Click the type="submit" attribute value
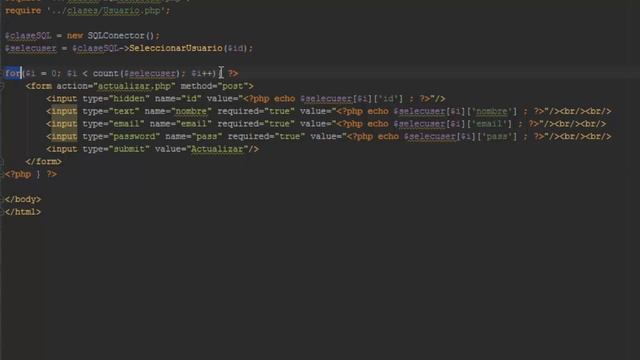The width and height of the screenshot is (640, 360). [129, 149]
